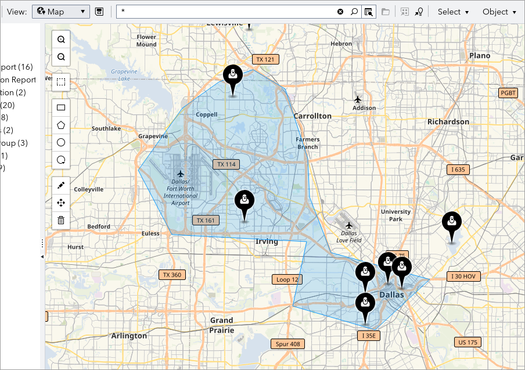Click the map zoom out button

click(x=61, y=57)
